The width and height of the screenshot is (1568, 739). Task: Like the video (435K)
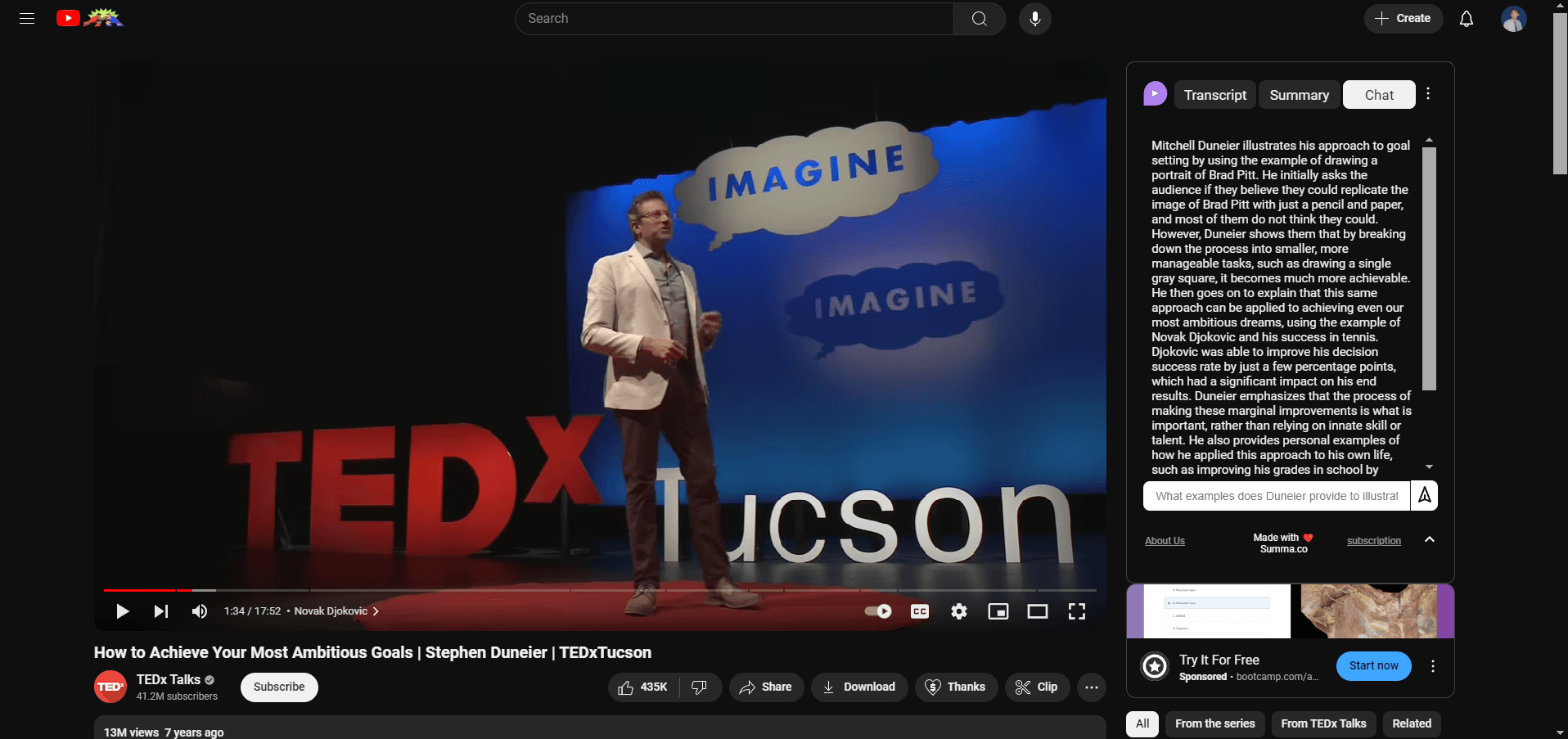click(x=643, y=687)
